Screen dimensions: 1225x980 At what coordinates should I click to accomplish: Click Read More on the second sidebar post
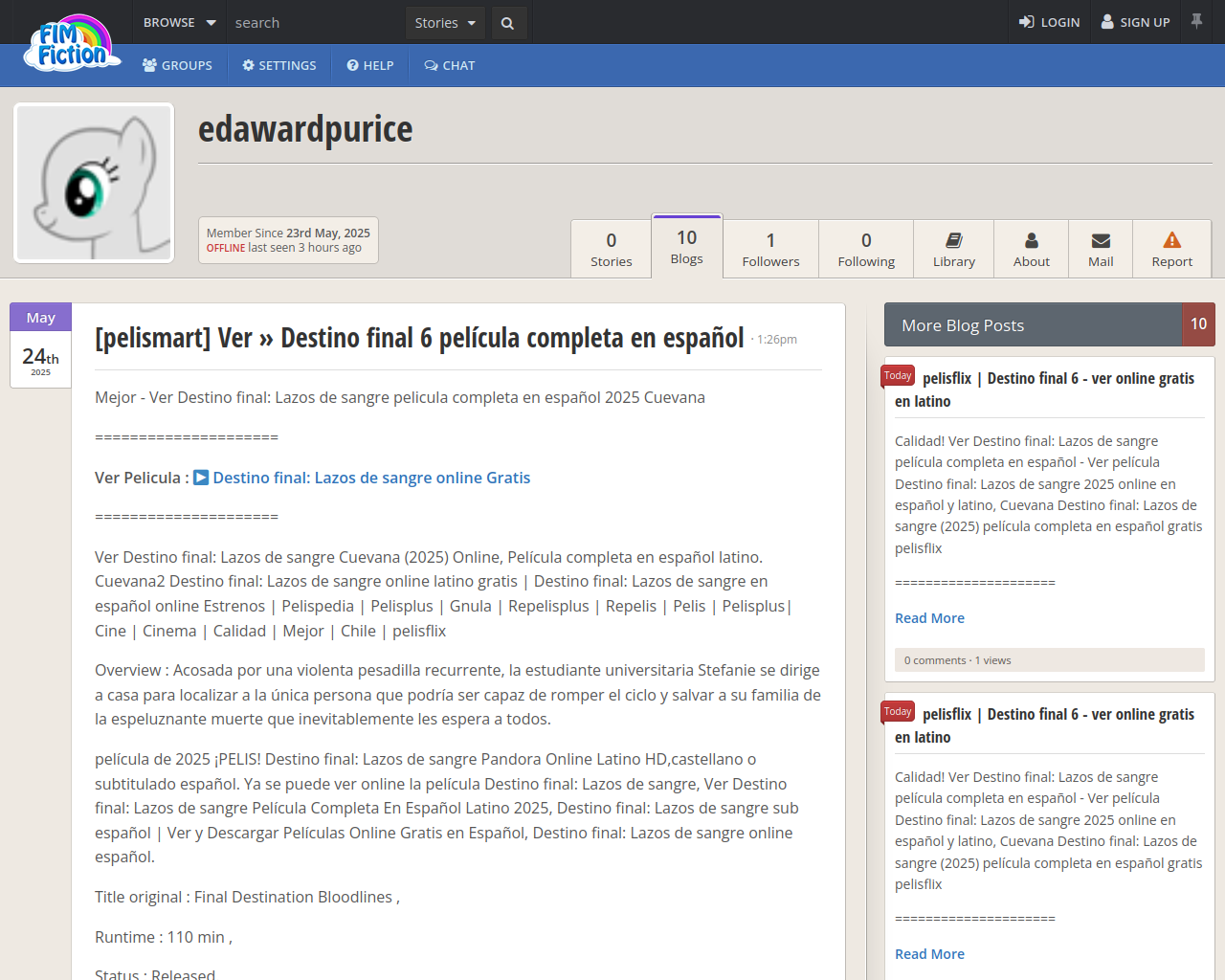(x=929, y=954)
